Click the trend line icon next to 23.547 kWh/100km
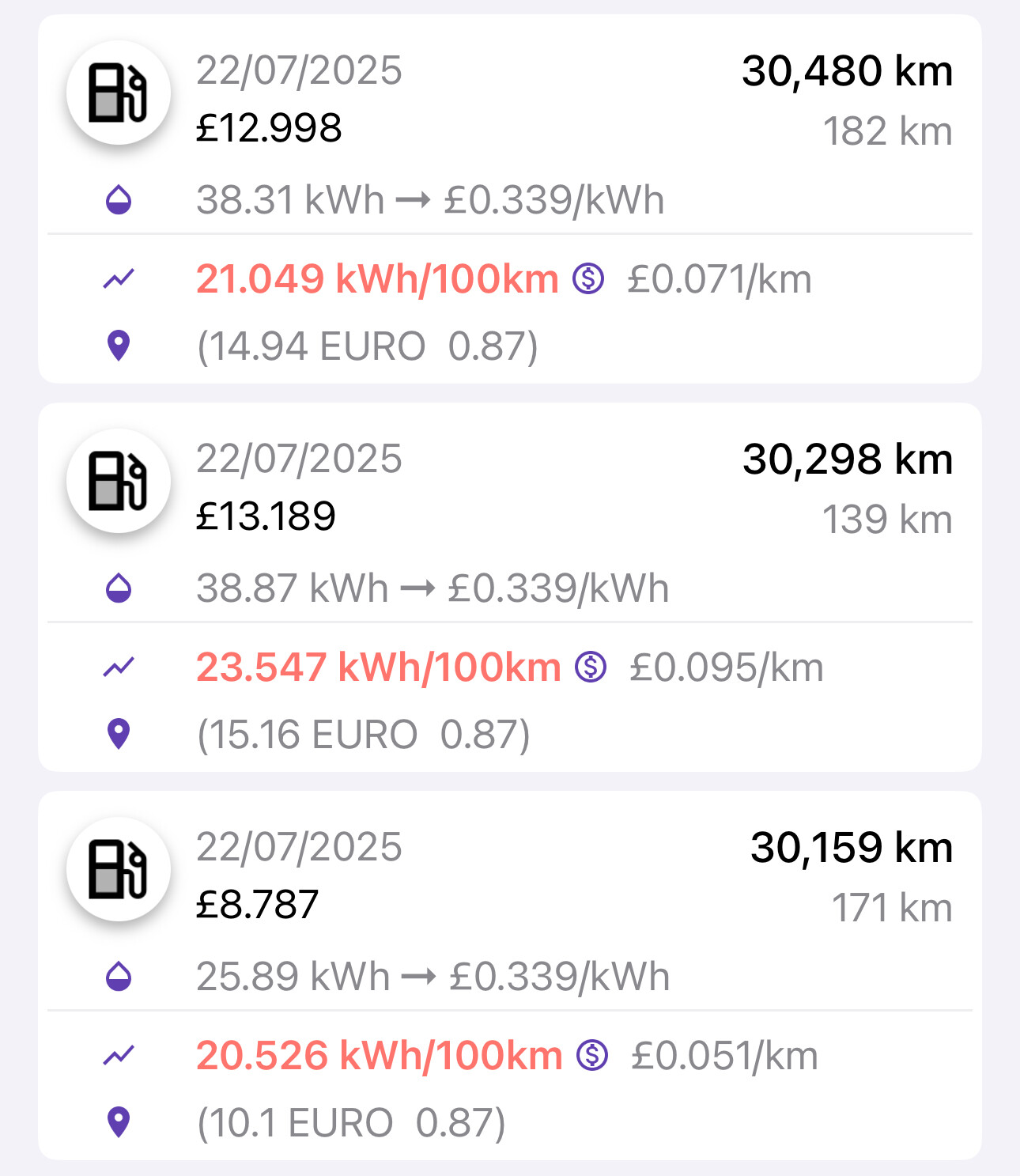 point(119,667)
